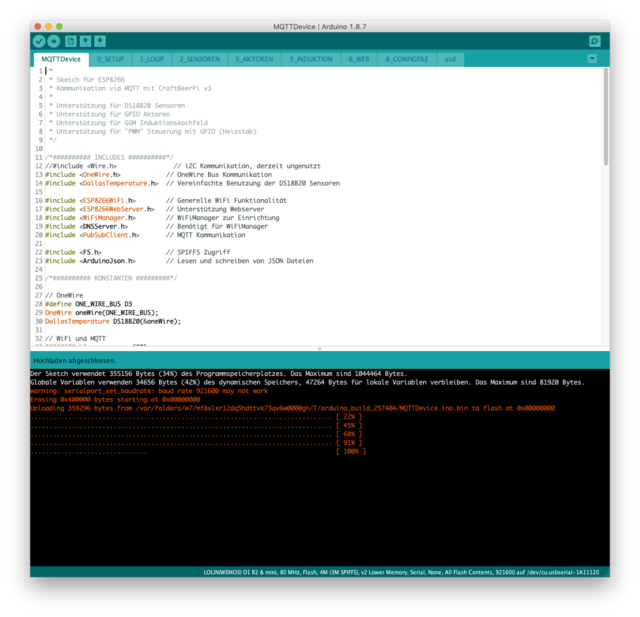Create a new sketch with the New icon

point(71,41)
